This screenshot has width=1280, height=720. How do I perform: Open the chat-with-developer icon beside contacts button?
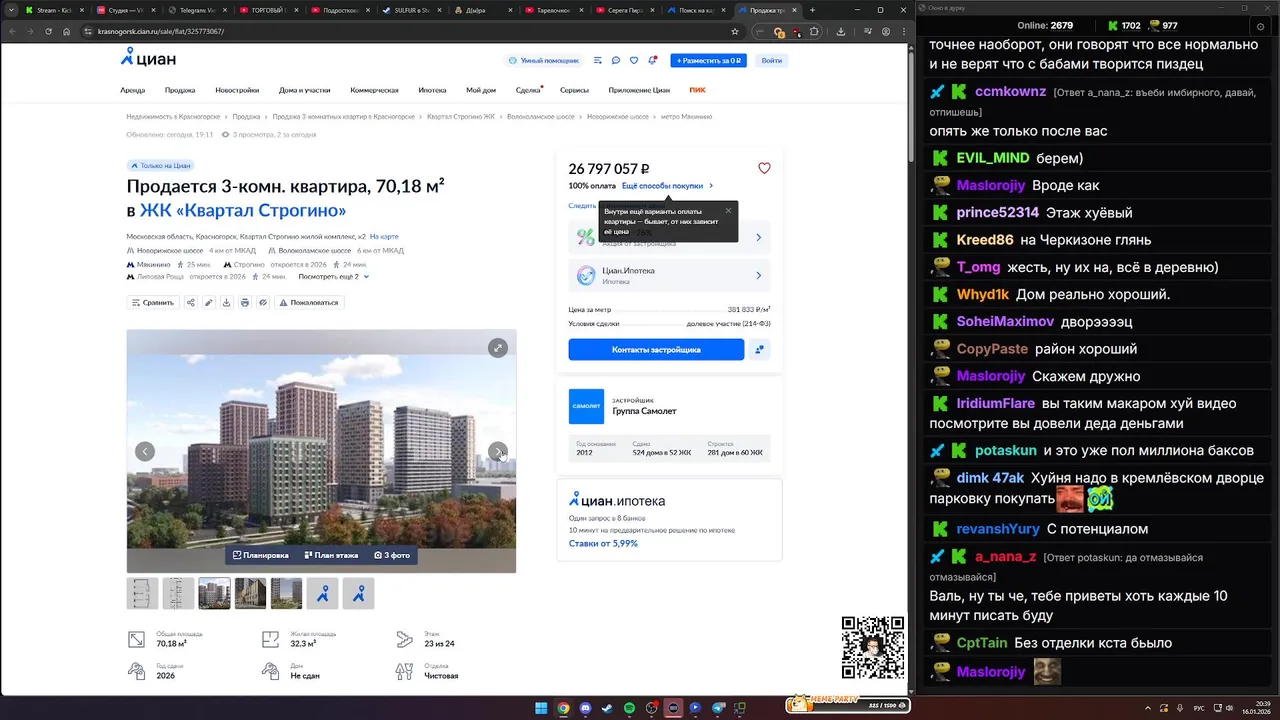pos(760,349)
